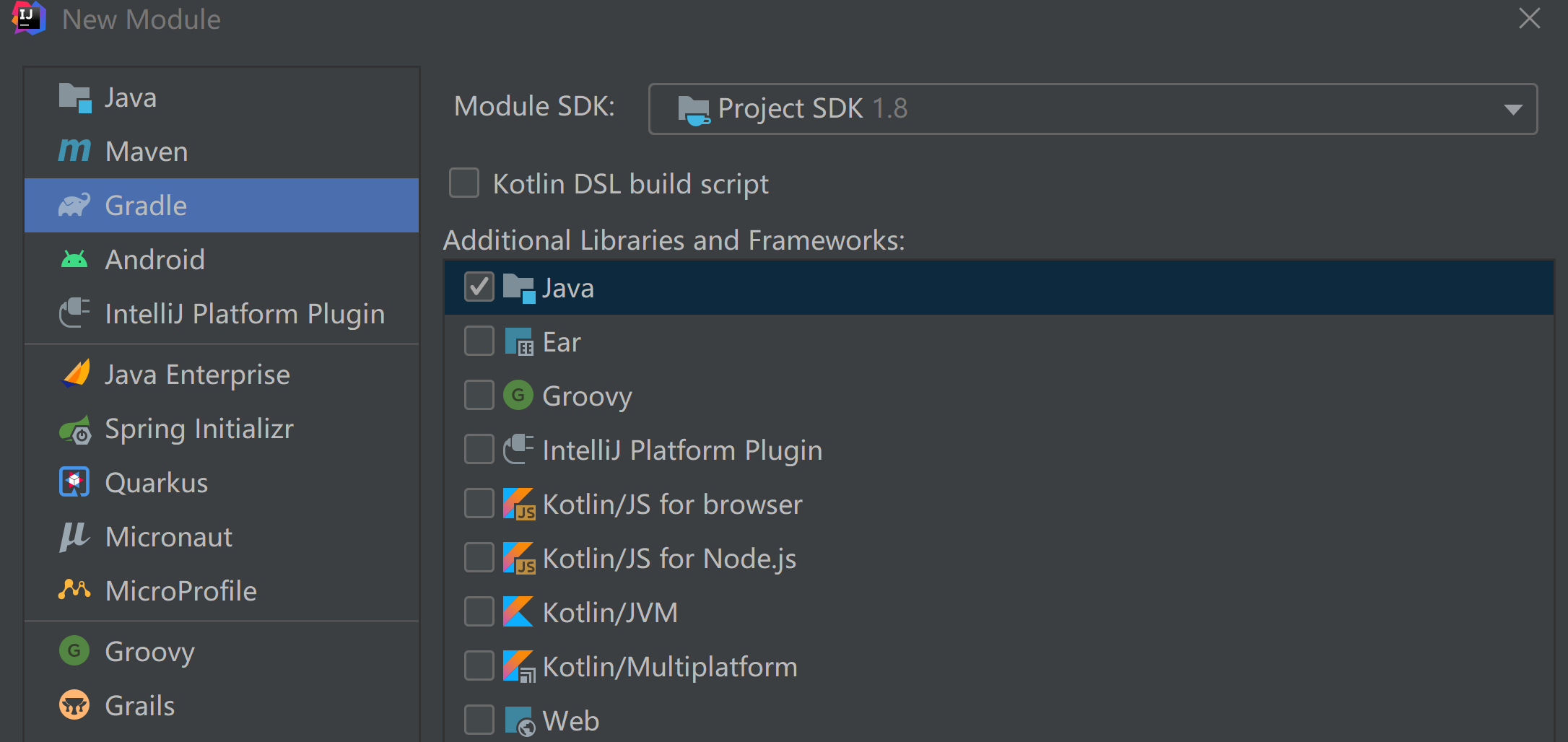Enable Kotlin DSL build script checkbox
This screenshot has height=742, width=1568.
tap(464, 183)
